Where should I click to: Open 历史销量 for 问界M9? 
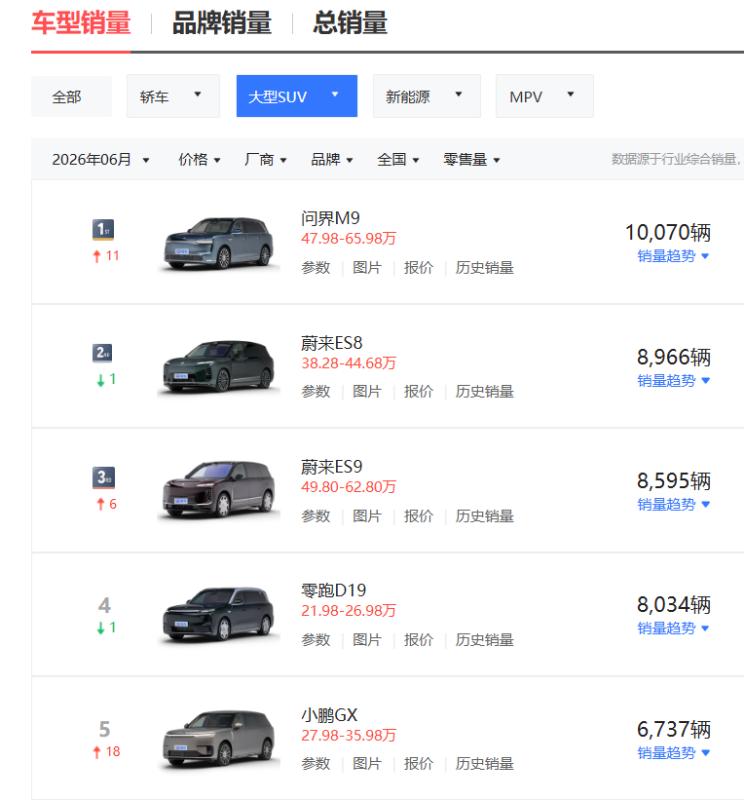click(484, 267)
